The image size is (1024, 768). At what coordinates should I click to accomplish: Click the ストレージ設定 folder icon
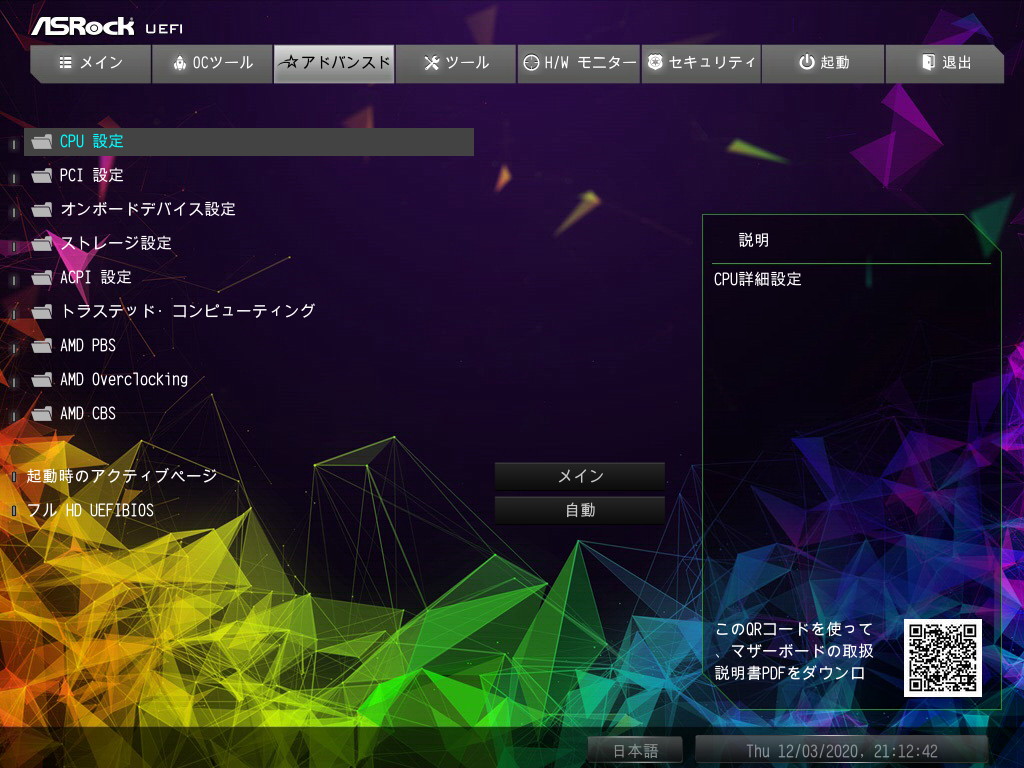coord(42,243)
